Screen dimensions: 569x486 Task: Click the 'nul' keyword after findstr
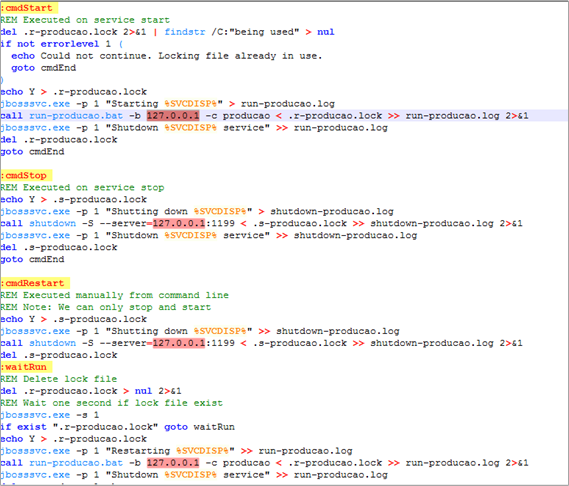[326, 32]
